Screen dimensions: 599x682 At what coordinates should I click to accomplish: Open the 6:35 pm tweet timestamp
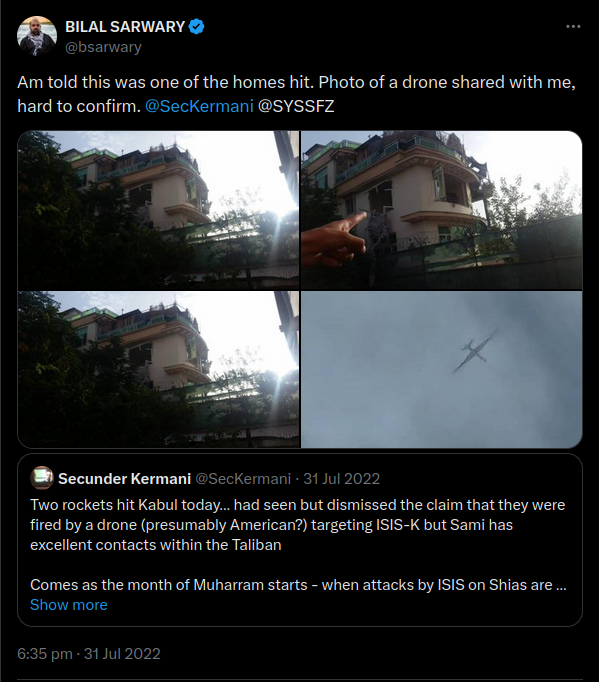click(x=89, y=653)
